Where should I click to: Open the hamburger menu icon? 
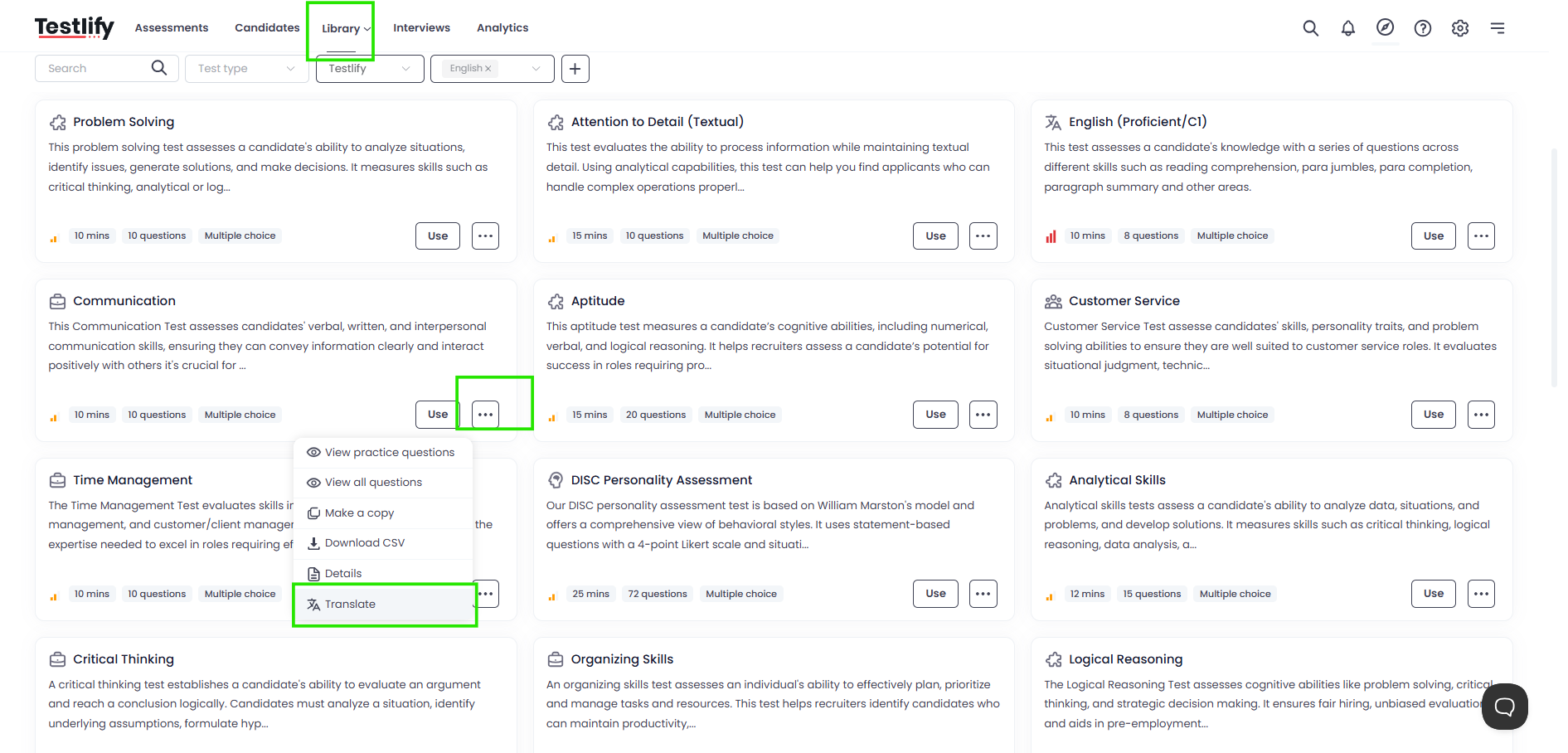[1498, 28]
